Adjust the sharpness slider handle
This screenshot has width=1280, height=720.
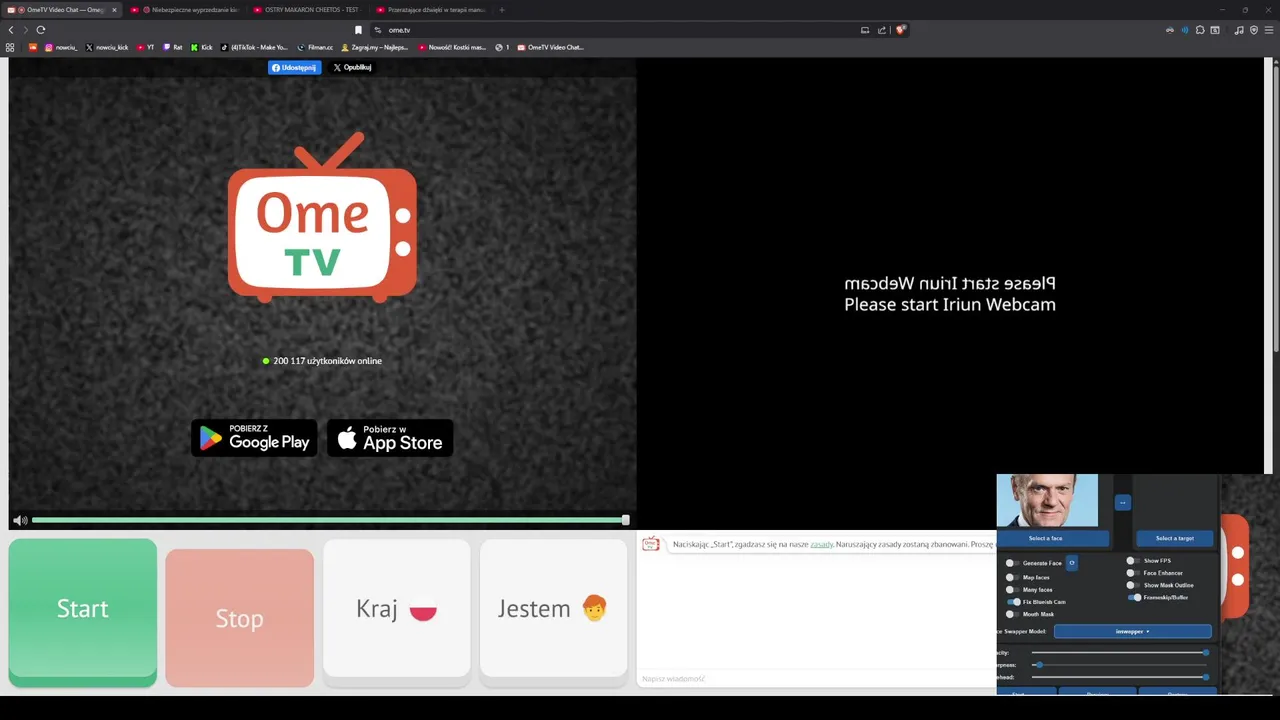(1039, 665)
